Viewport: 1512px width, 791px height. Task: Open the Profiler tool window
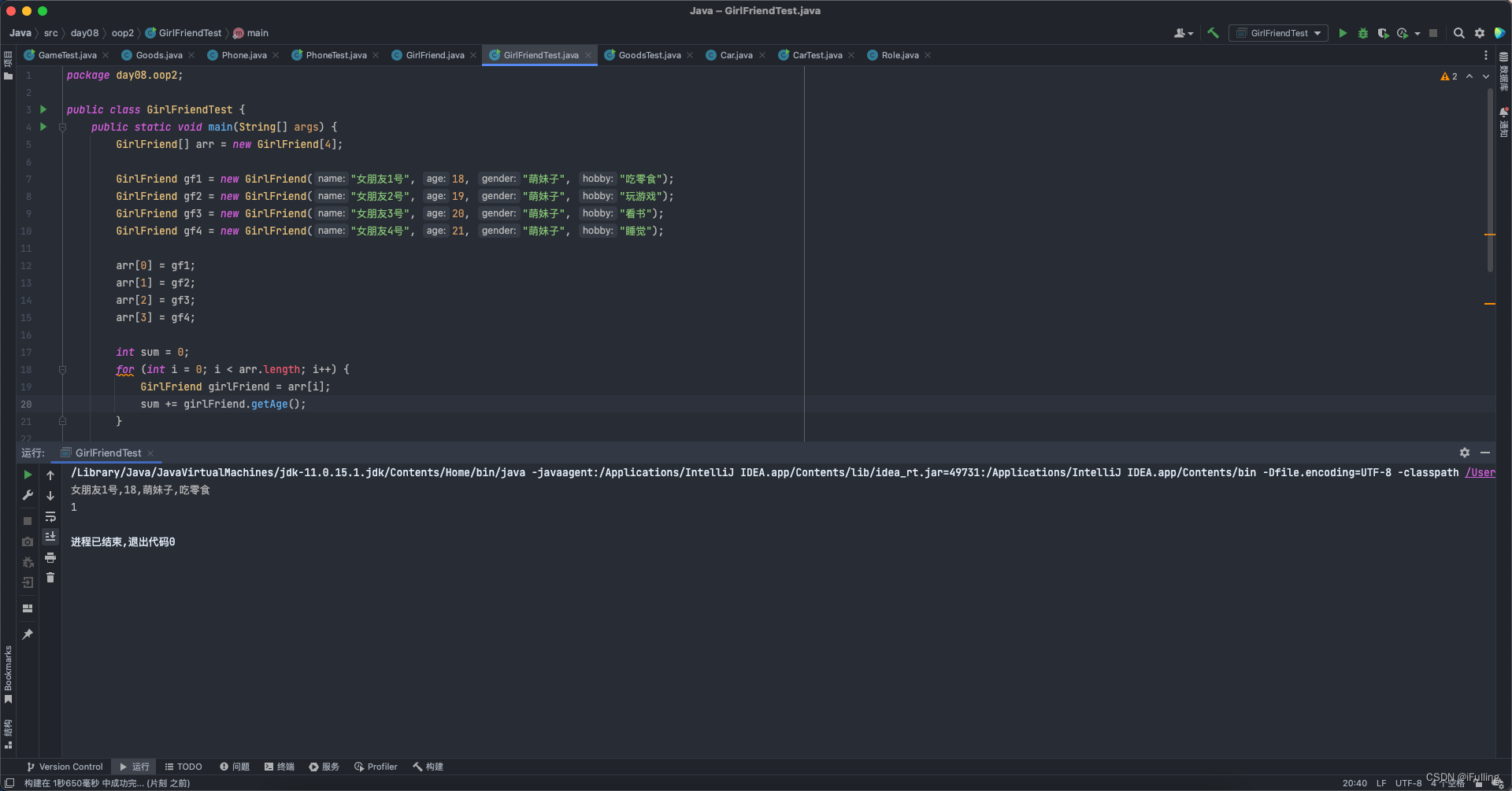coord(376,767)
